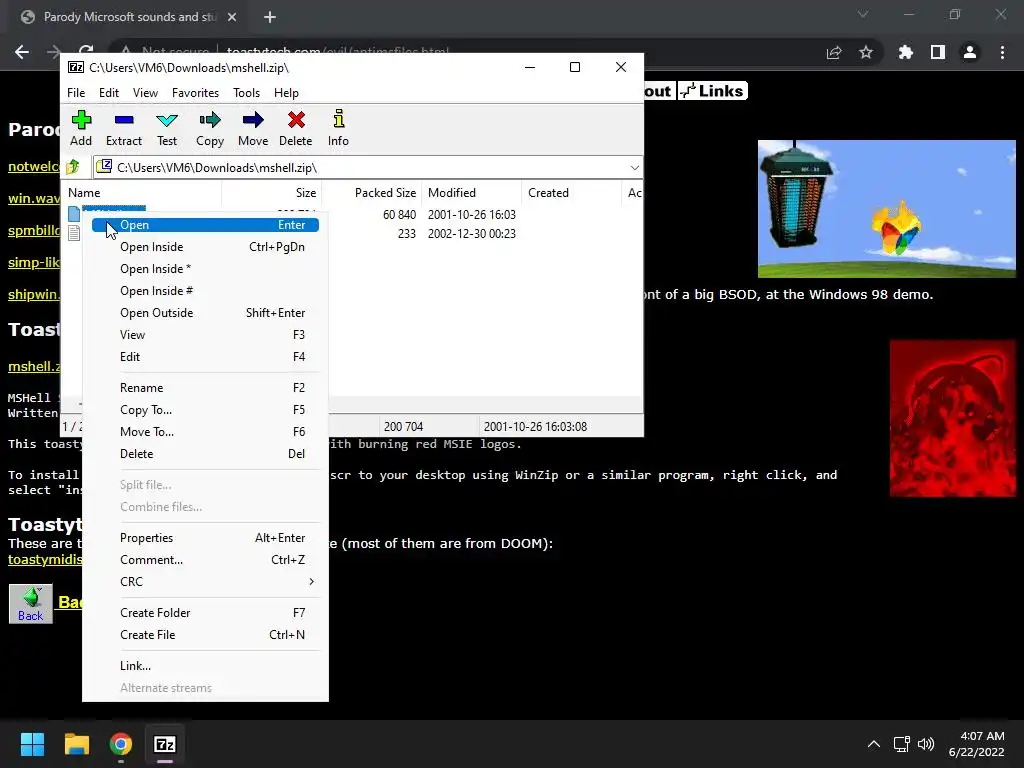Image resolution: width=1024 pixels, height=768 pixels.
Task: Choose Open Inside * in context menu
Action: tap(205, 269)
